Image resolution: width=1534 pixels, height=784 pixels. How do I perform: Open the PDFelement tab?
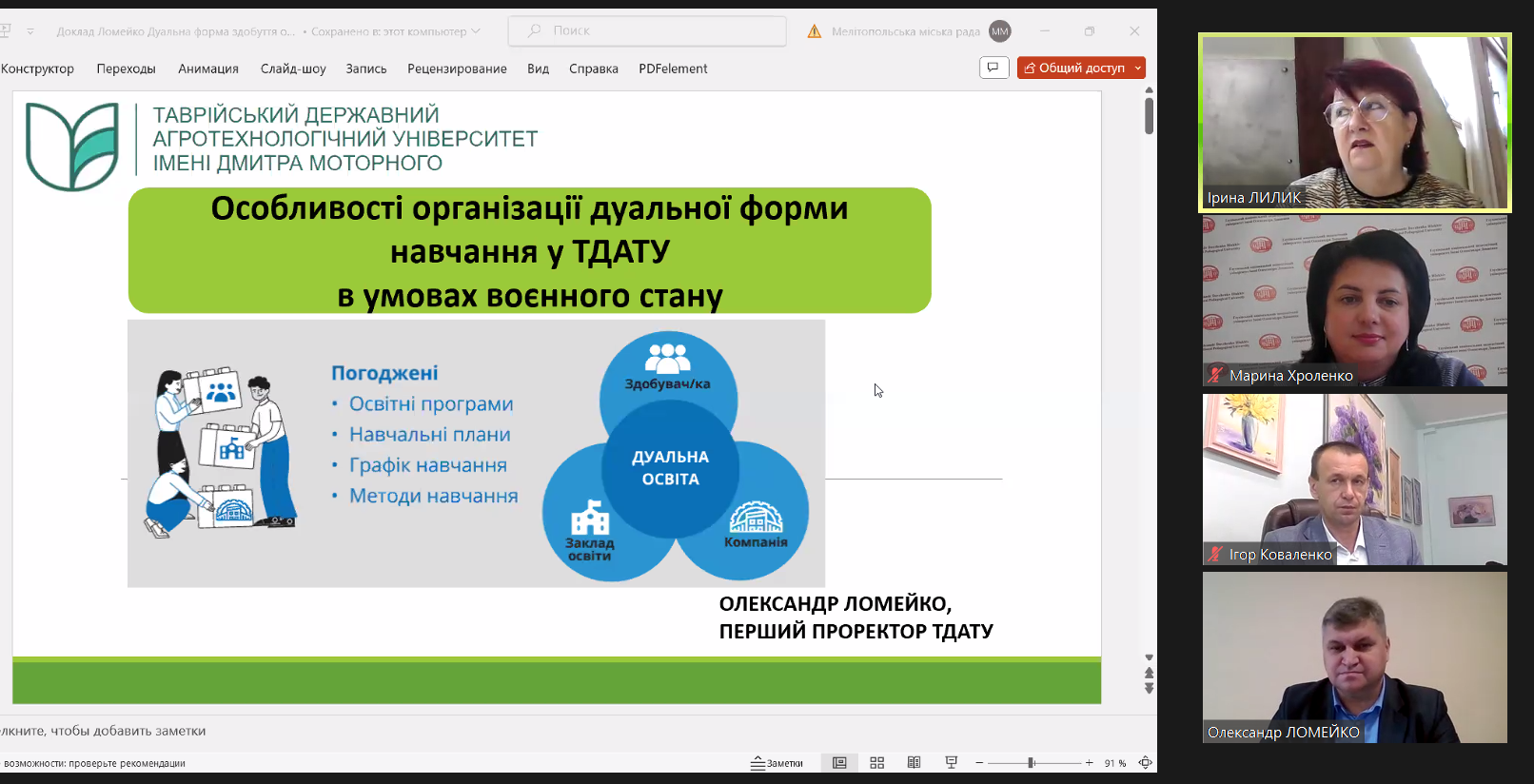[x=673, y=69]
